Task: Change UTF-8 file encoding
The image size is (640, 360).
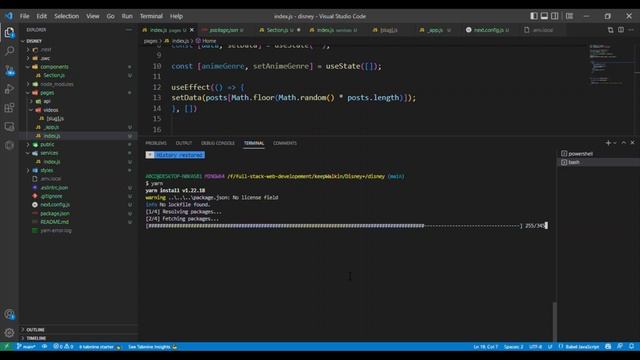Action: (536, 347)
